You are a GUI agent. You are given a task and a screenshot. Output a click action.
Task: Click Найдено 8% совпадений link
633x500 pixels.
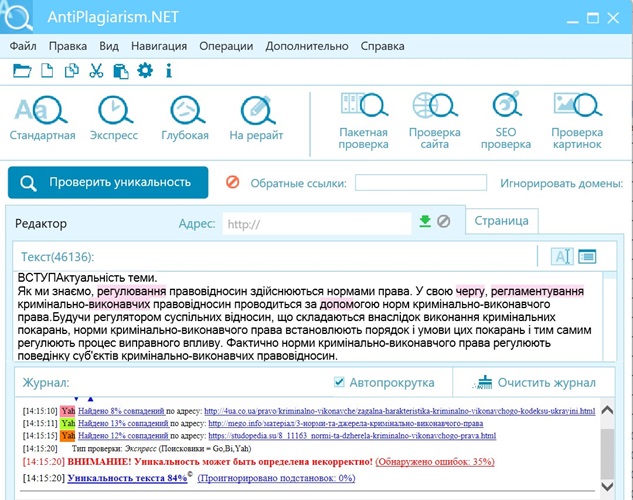pos(121,411)
